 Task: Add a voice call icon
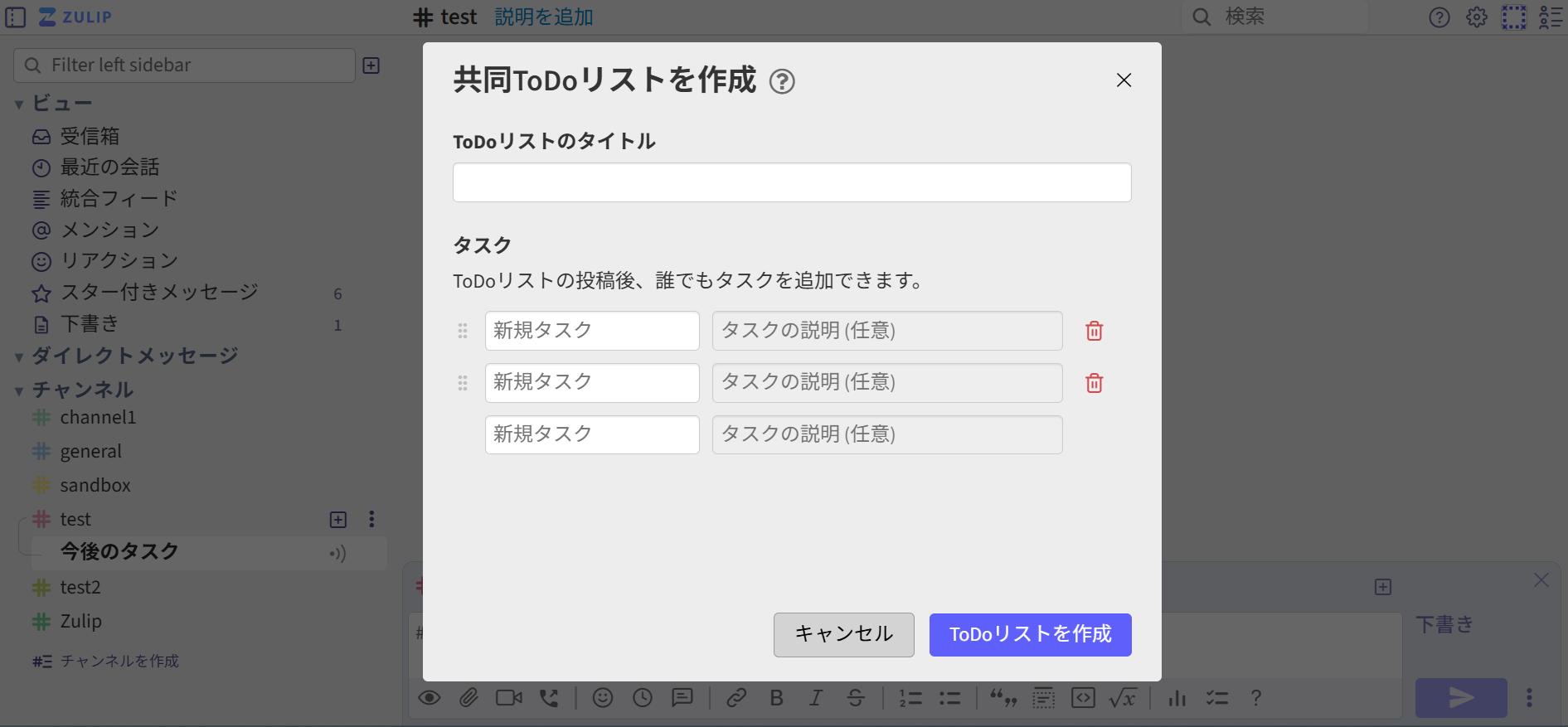549,698
